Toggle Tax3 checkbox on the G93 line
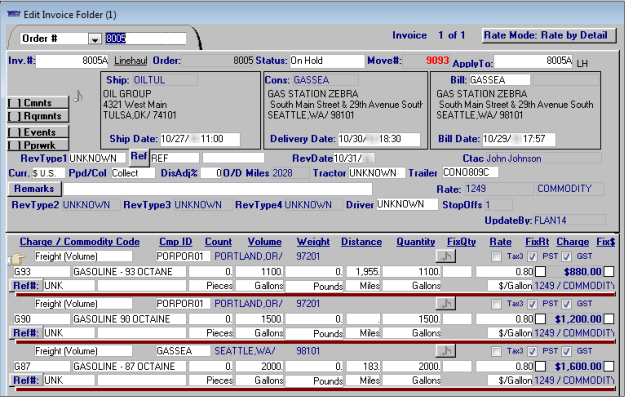Image resolution: width=626 pixels, height=397 pixels. (x=496, y=257)
